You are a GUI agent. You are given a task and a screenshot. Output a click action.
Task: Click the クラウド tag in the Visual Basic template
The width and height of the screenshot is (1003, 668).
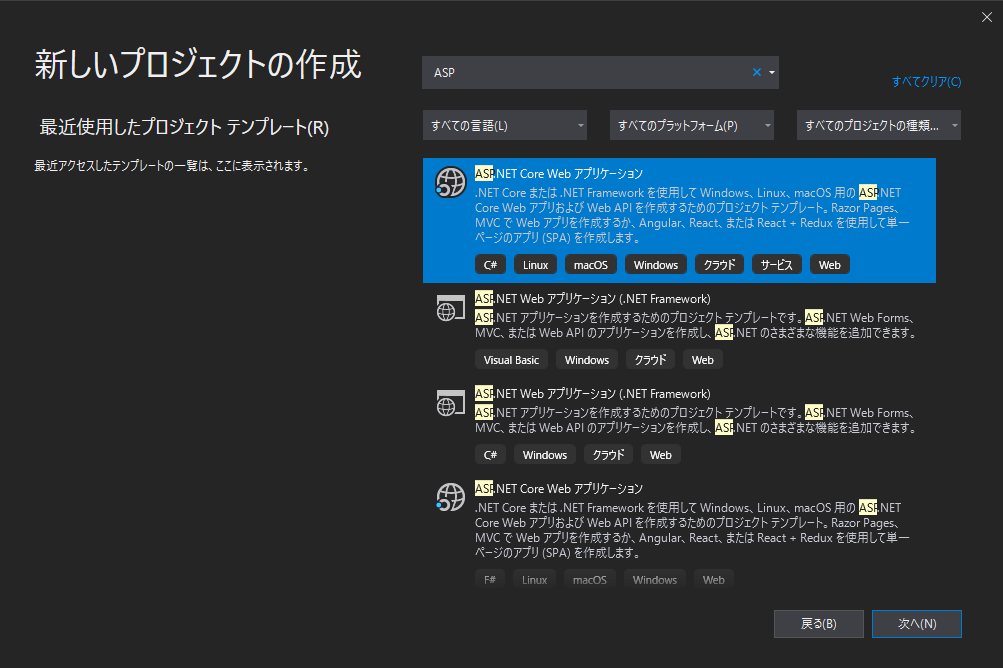click(651, 360)
